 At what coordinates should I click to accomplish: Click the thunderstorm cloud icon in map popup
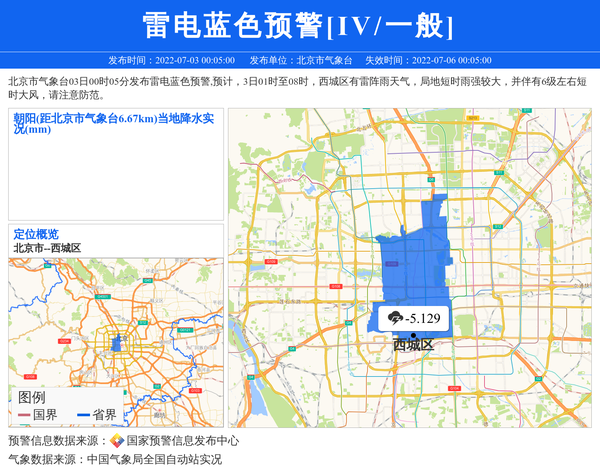tap(395, 319)
